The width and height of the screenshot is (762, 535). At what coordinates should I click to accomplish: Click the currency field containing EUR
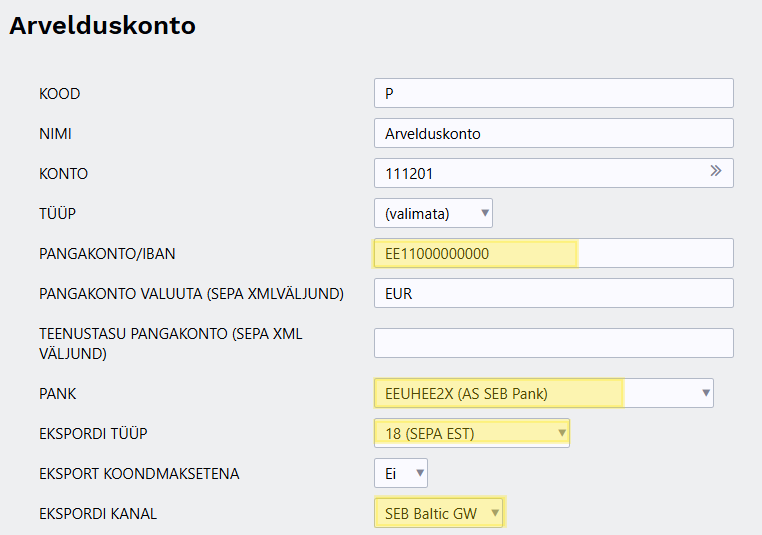click(x=553, y=293)
